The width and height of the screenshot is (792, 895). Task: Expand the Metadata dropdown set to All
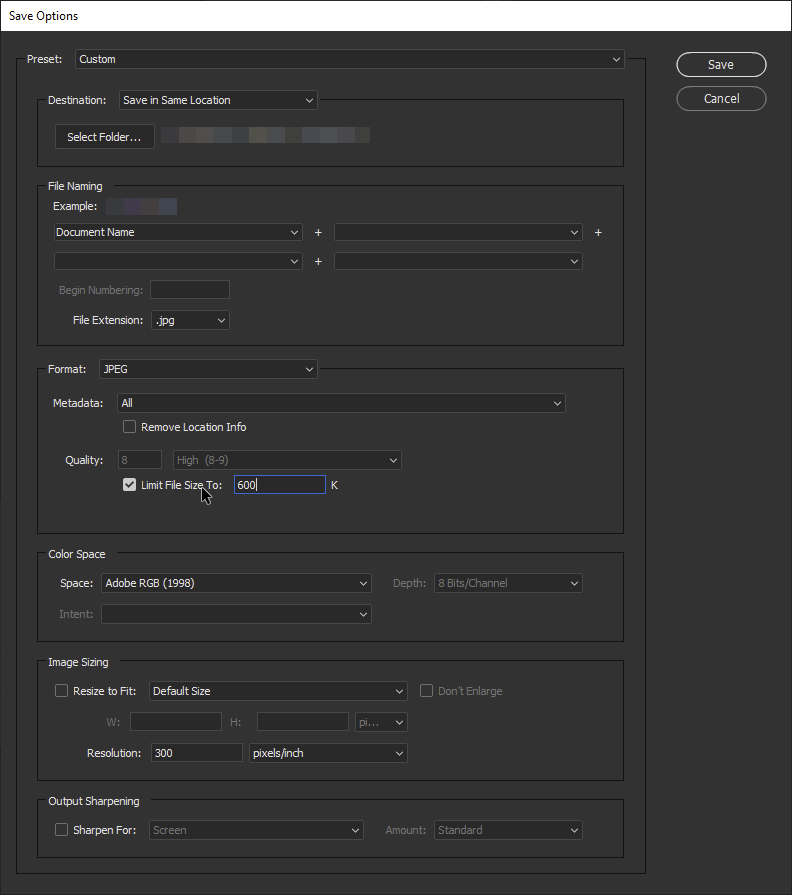(x=342, y=403)
